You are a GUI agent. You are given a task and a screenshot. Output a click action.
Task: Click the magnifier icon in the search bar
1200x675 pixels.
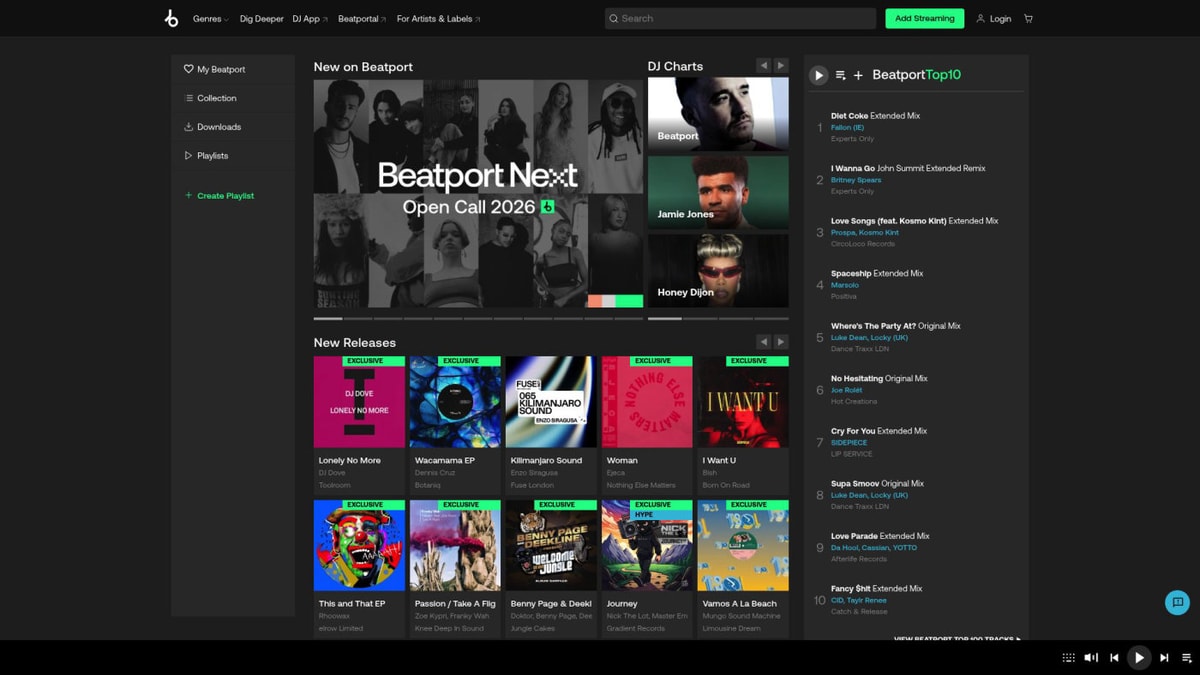click(x=614, y=18)
